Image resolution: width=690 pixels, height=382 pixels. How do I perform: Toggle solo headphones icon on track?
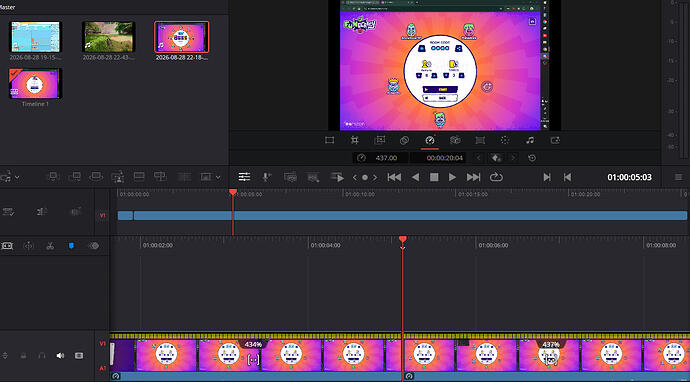42,356
